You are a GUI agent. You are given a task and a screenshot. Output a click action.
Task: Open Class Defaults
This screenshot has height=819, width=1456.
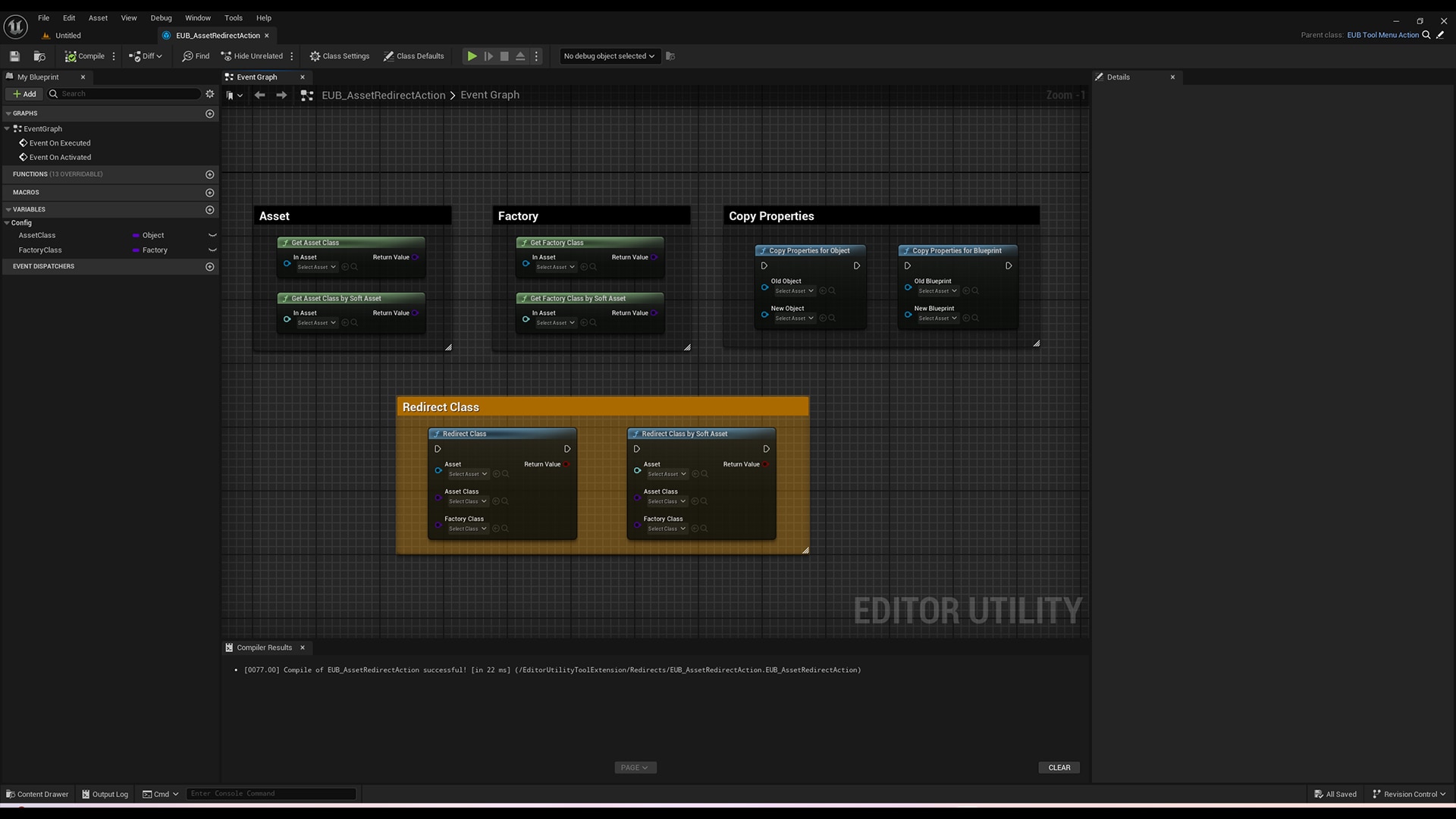(413, 55)
